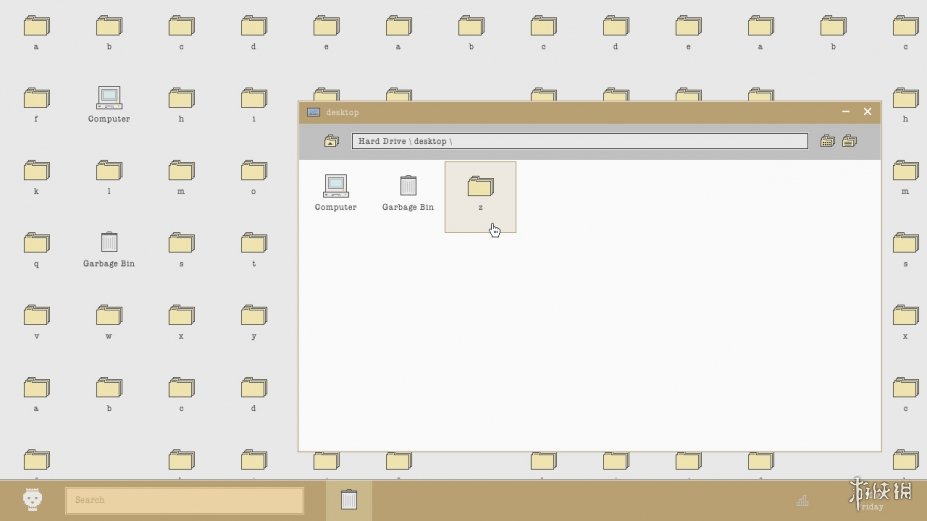Click the Hard Drive \ desktop path field
Viewport: 927px width, 521px height.
point(579,141)
